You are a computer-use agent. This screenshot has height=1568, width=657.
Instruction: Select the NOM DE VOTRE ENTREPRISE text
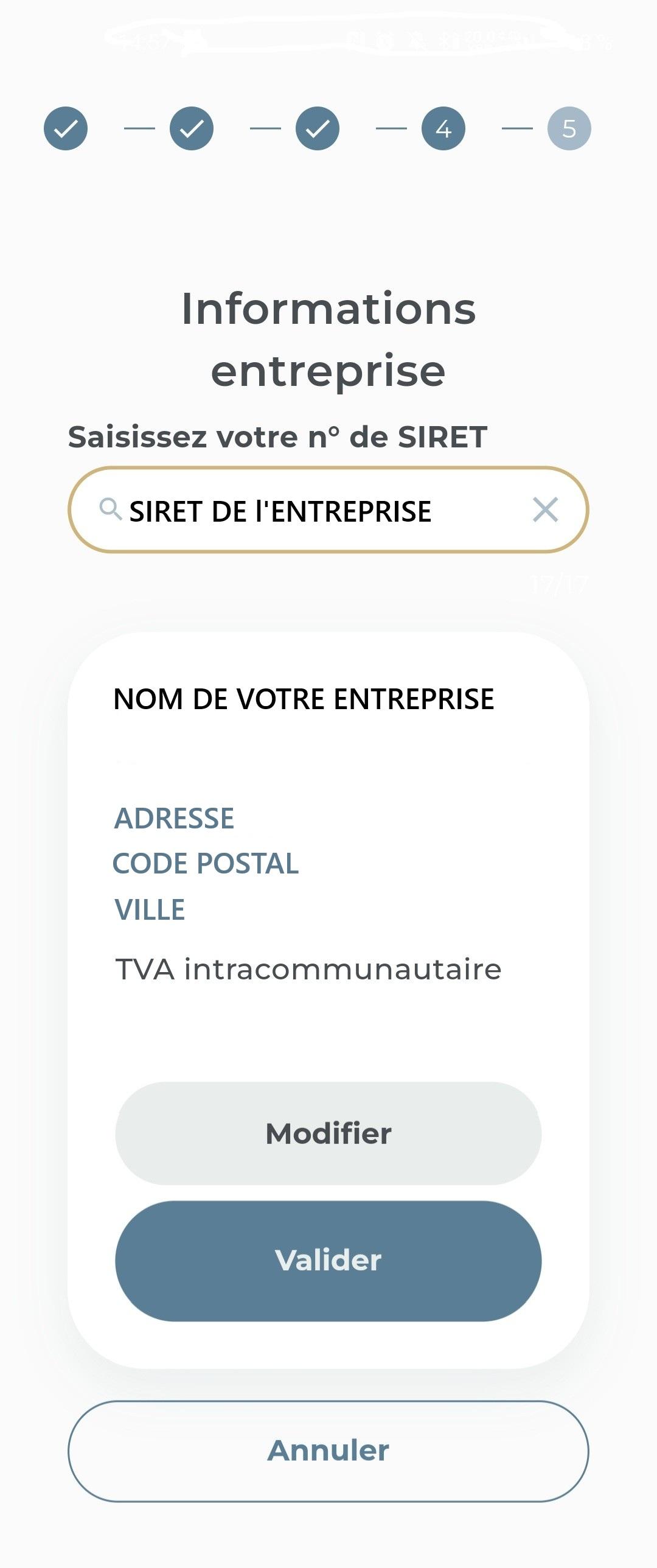pos(304,699)
